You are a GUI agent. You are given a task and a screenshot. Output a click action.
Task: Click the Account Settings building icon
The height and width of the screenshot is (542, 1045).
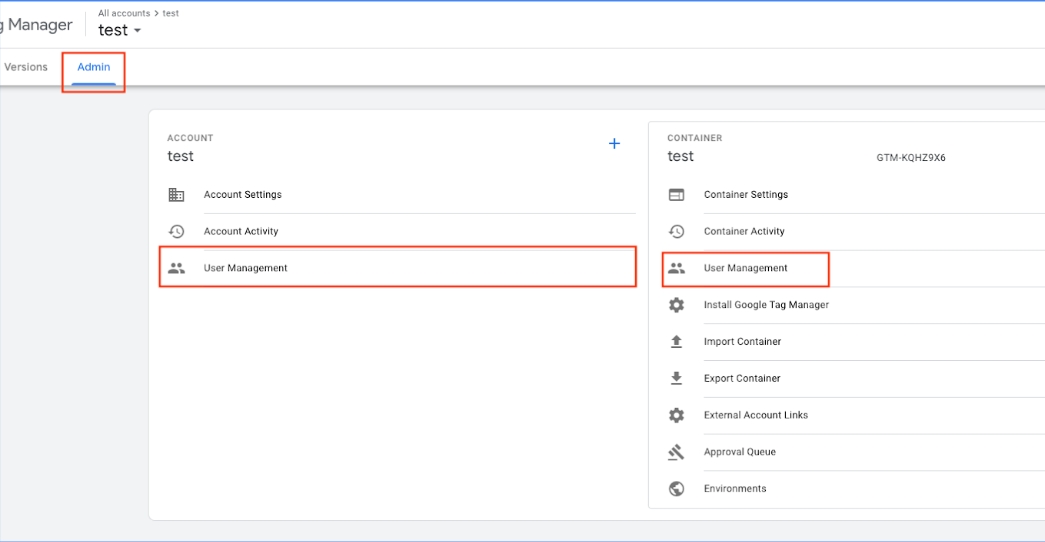(176, 195)
